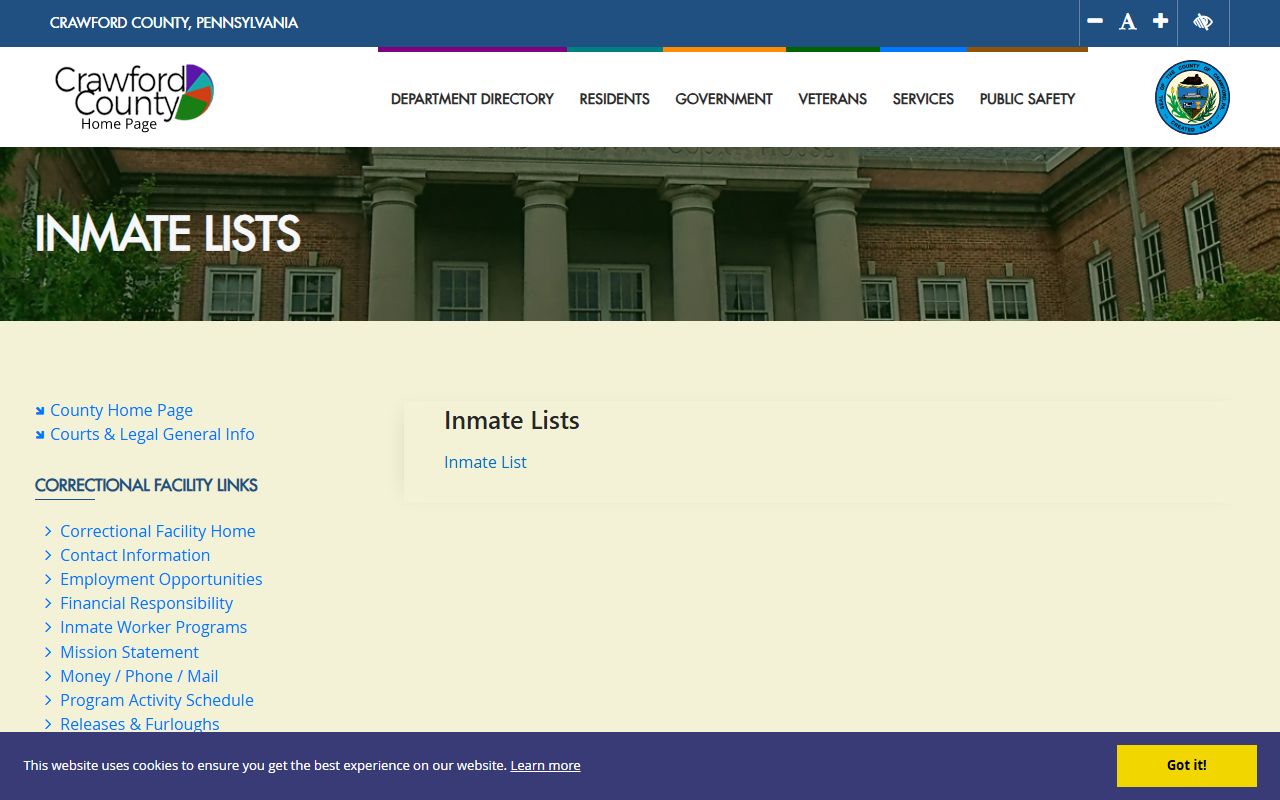Click the chevron beside Correctional Facility Home

(48, 531)
